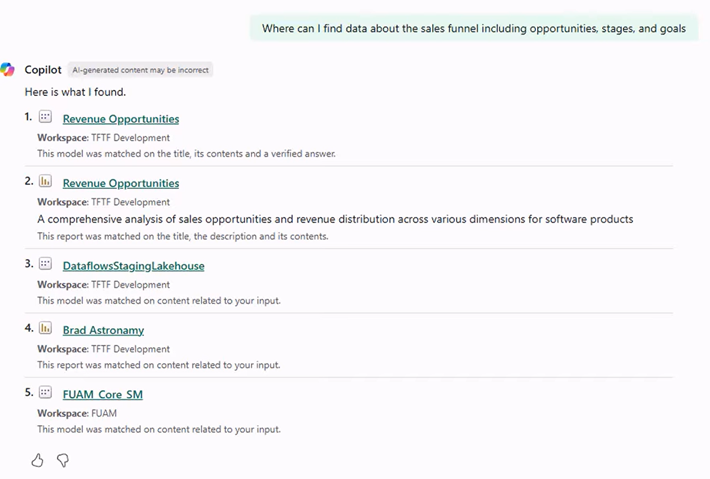Click the 'Workspace: FUAM' line
Viewport: 710px width, 479px height.
(77, 413)
